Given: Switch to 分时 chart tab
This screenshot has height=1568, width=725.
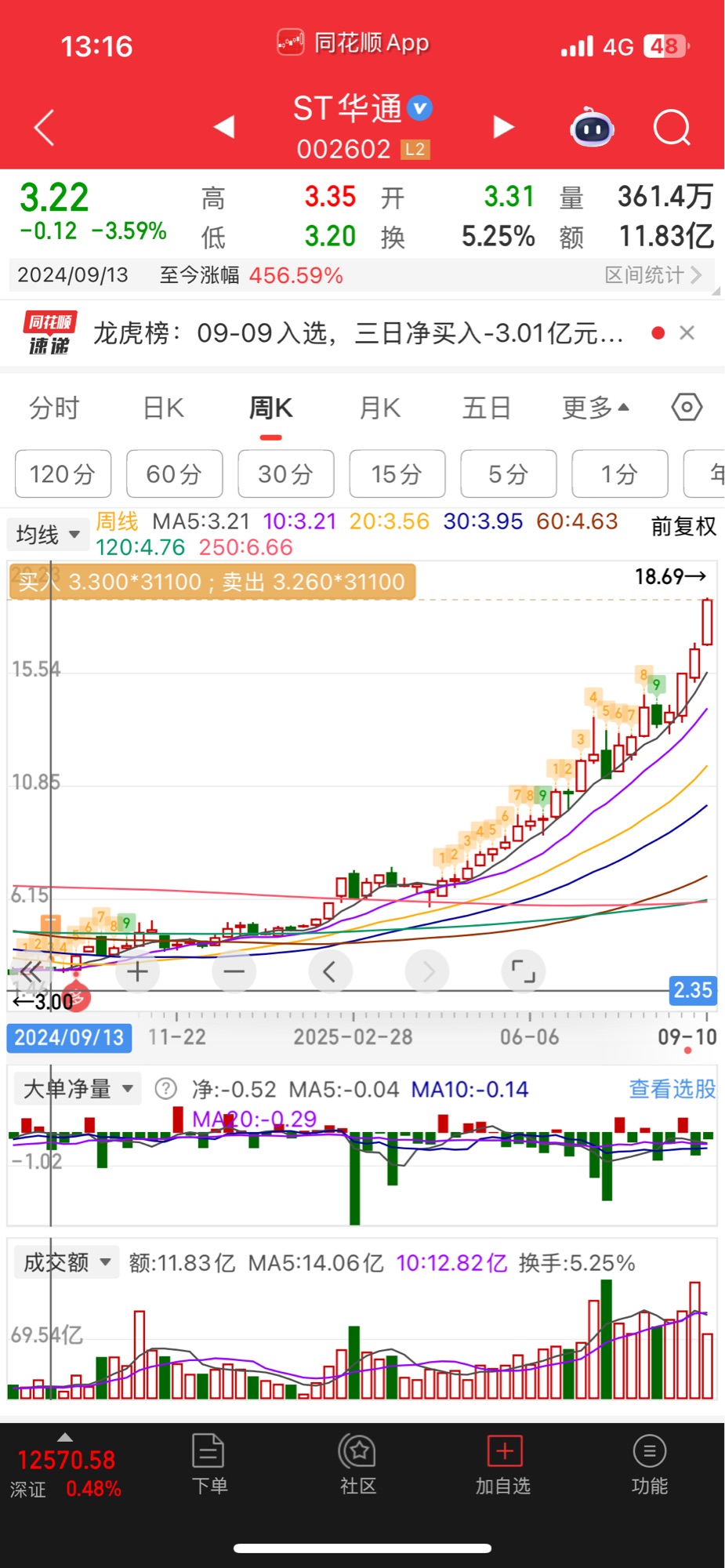Looking at the screenshot, I should point(54,408).
